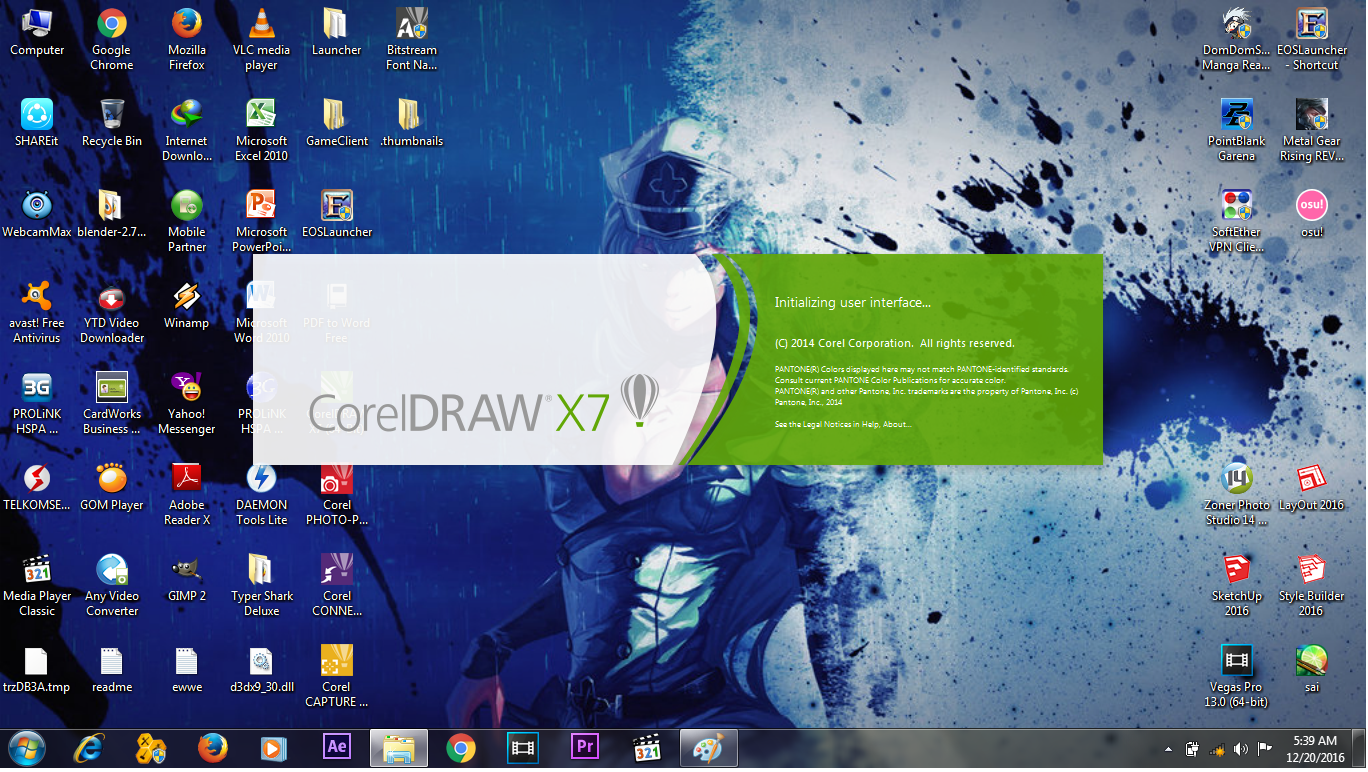Click the Microsoft PowerPoint desktop shortcut
1368x772 pixels.
point(261,222)
